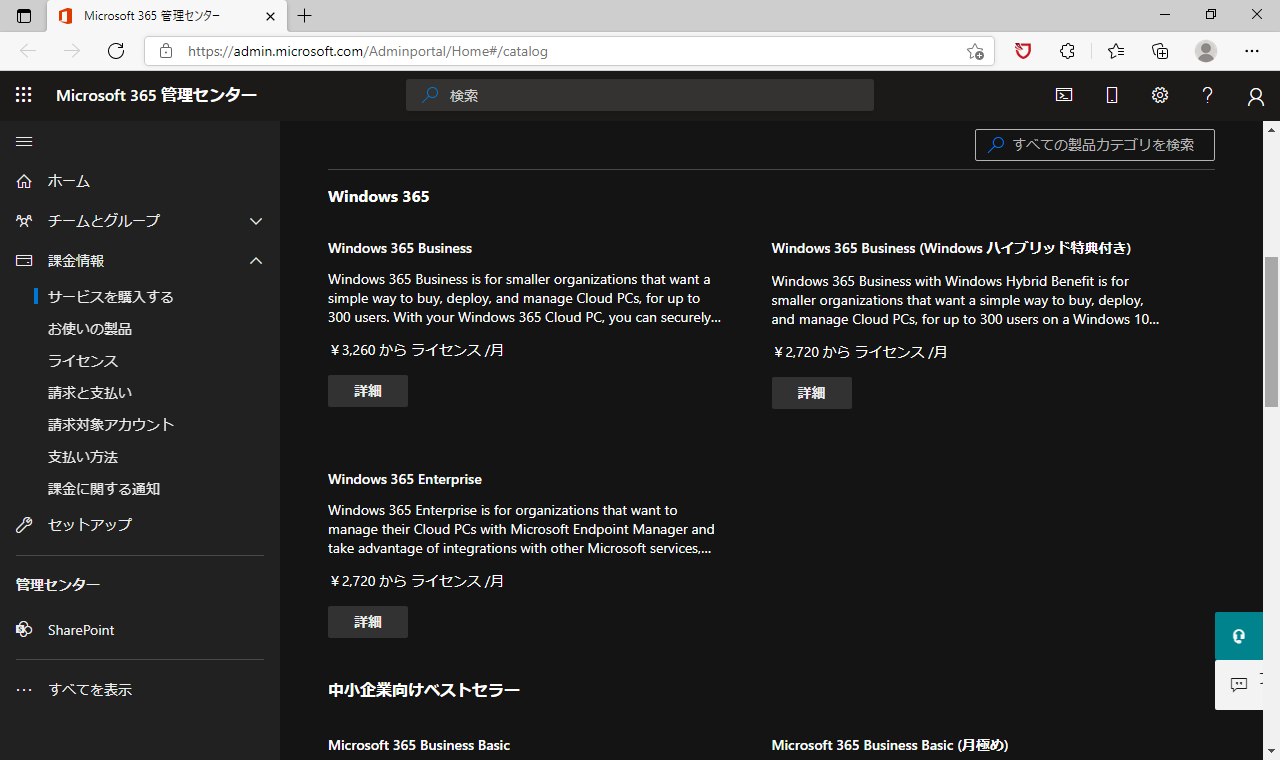Click the すべてを表示 ellipsis icon

25,690
